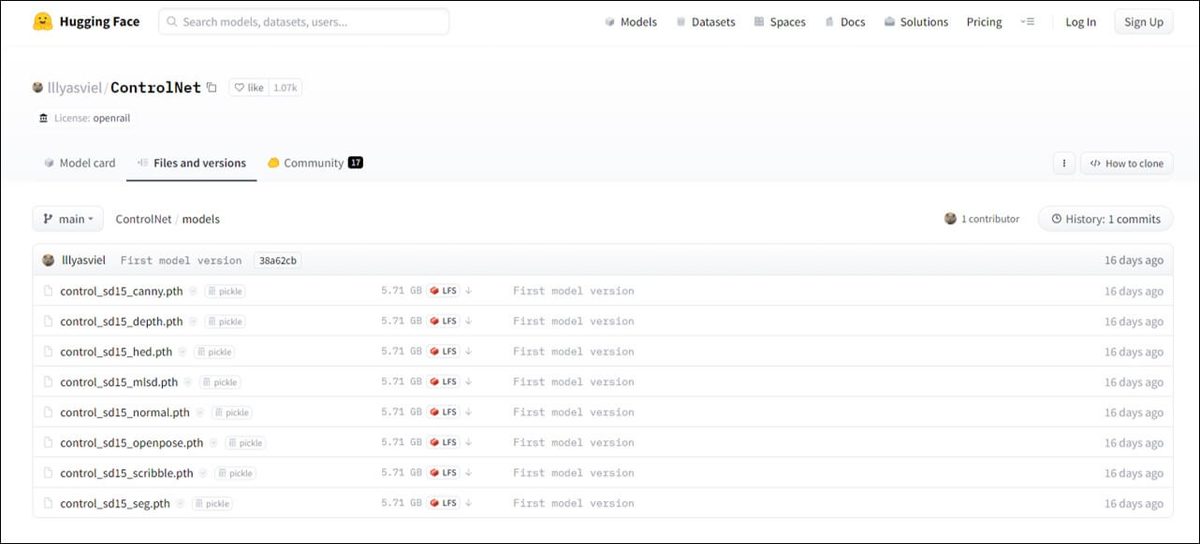Click First model version for control_sd15_seg.pth
This screenshot has width=1200, height=544.
click(x=573, y=503)
